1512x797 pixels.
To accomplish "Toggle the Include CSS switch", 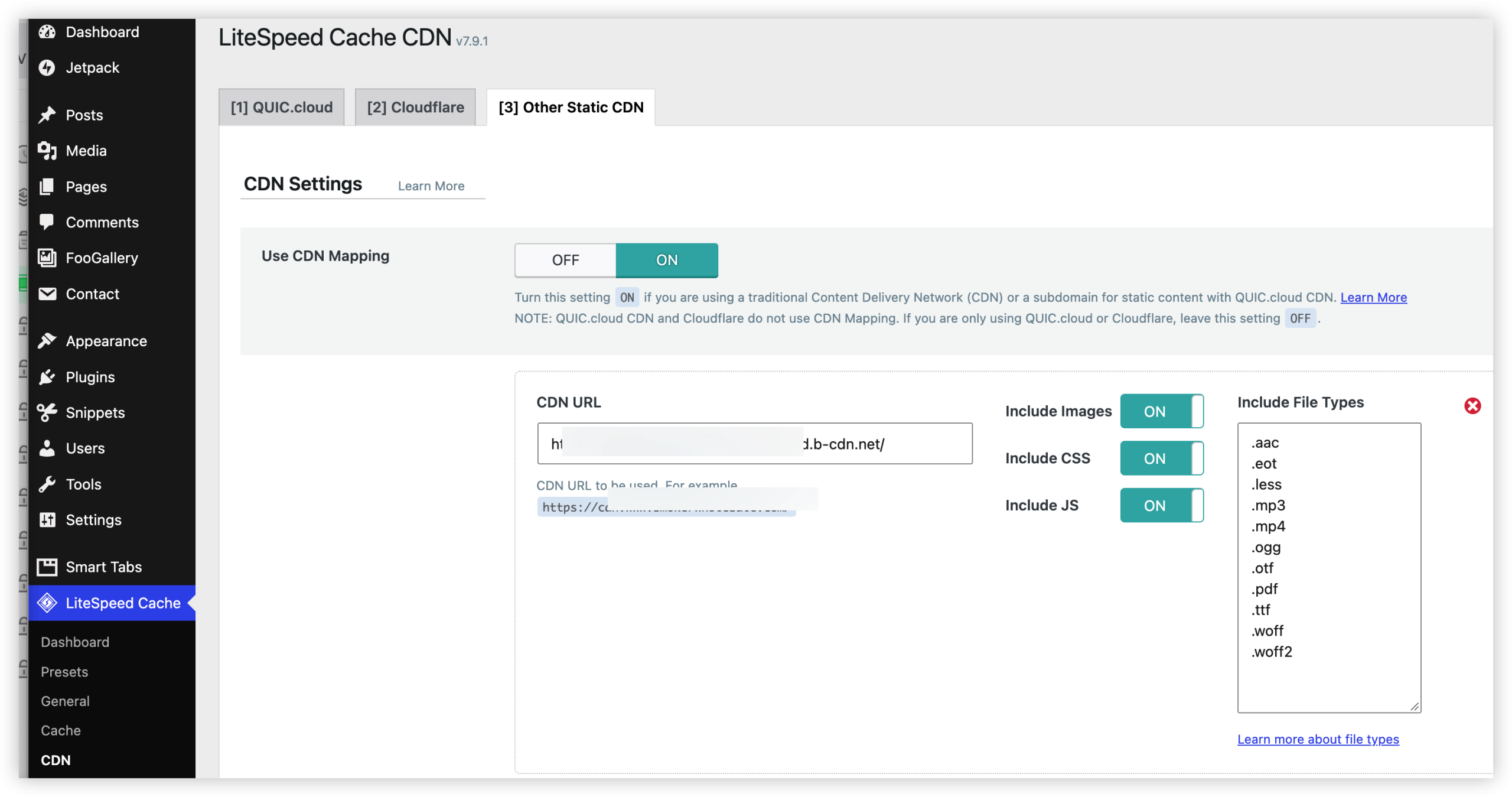I will coord(1161,458).
